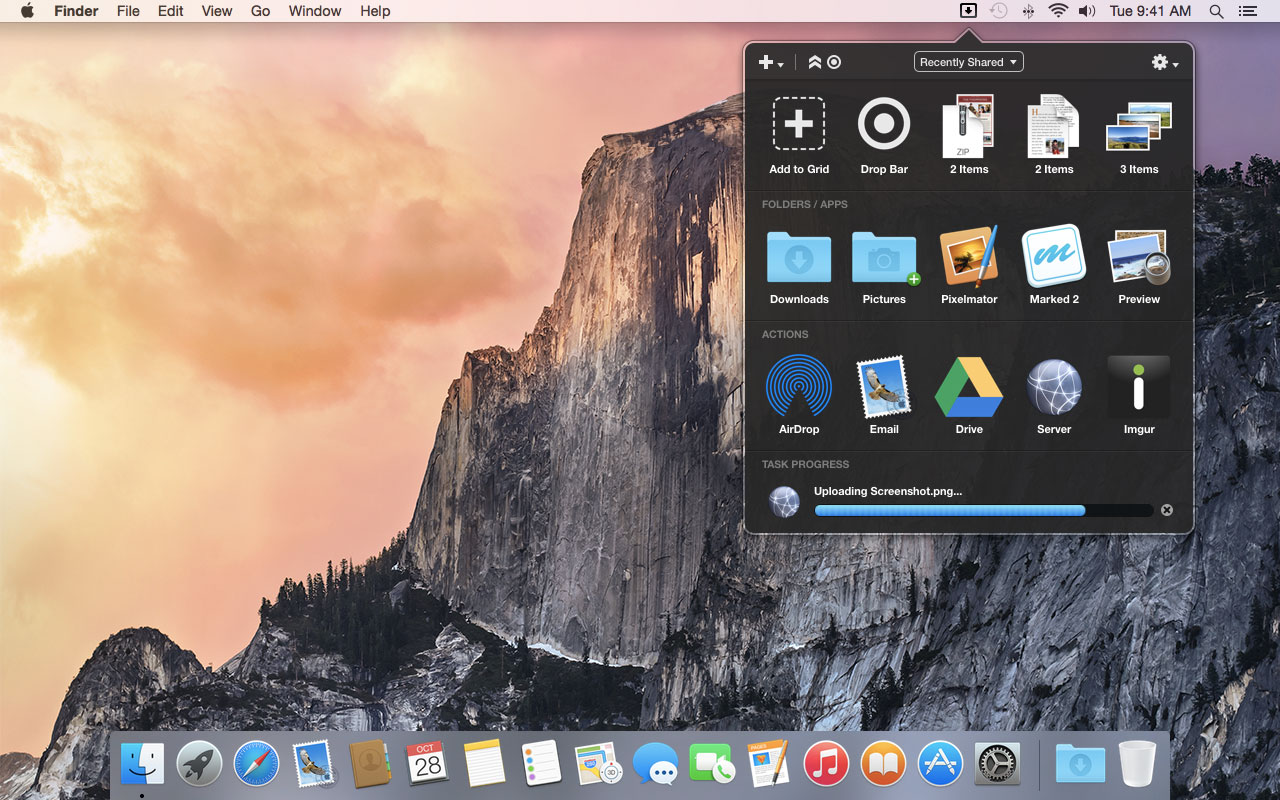Viewport: 1280px width, 800px height.
Task: Open the Time Machine menu bar icon
Action: [x=998, y=11]
